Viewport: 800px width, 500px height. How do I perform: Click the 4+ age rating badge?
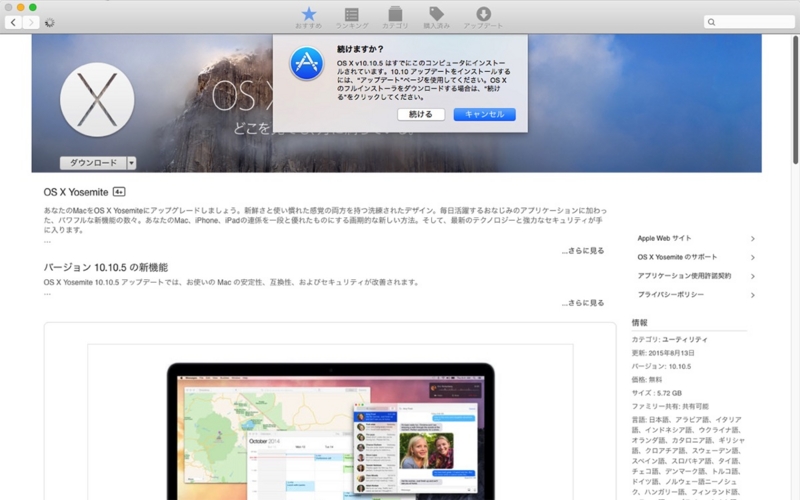[x=119, y=192]
